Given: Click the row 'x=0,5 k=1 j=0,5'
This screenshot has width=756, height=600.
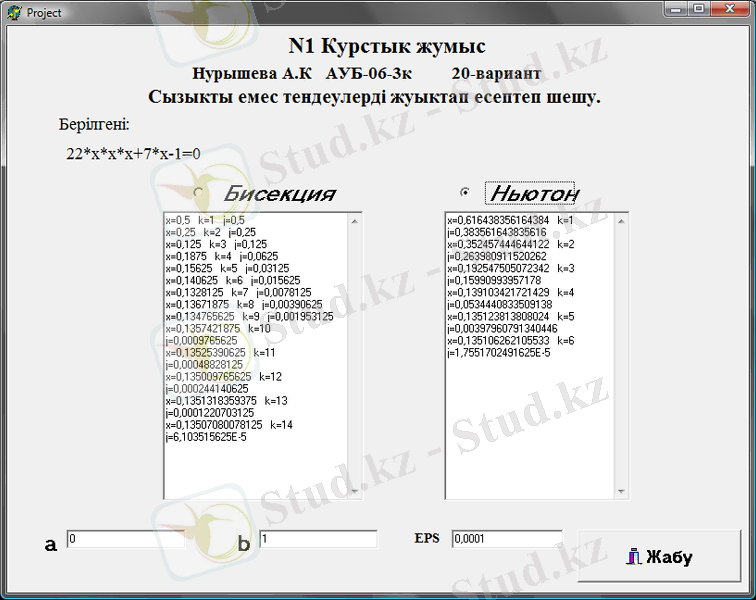Looking at the screenshot, I should click(205, 220).
